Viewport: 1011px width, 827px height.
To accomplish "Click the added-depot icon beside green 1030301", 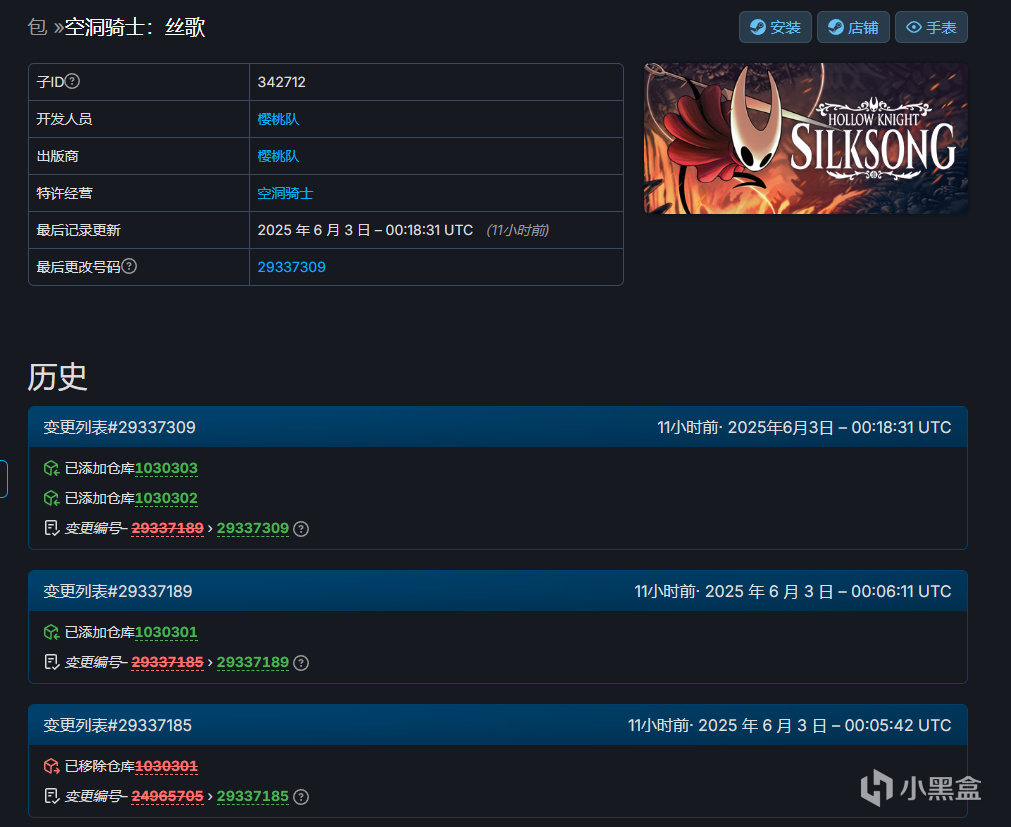I will pyautogui.click(x=52, y=632).
